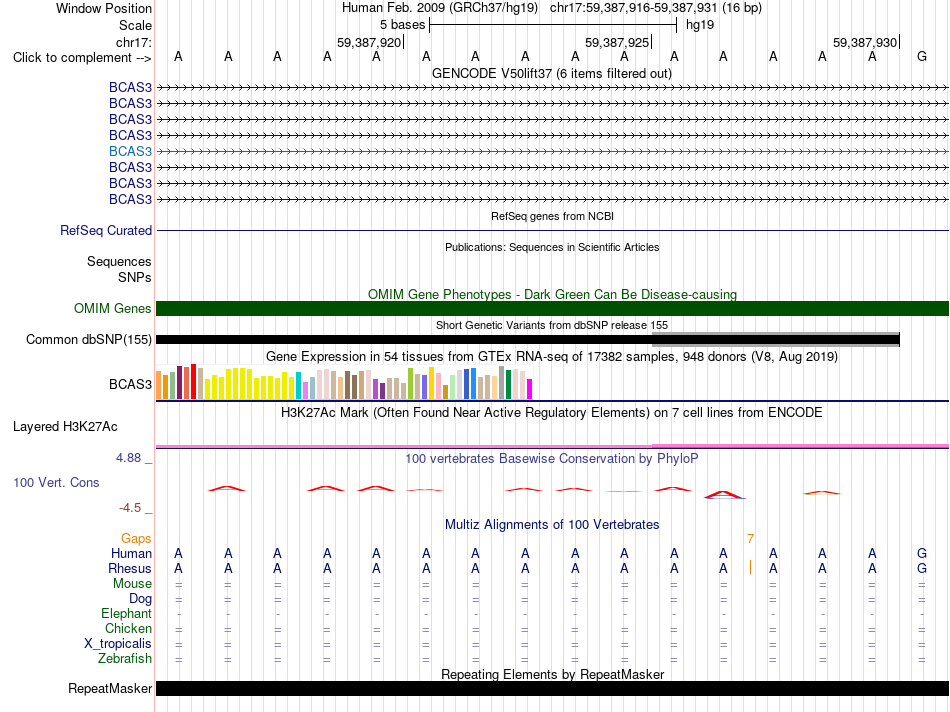Click to complement the base sequence
This screenshot has height=712, width=950.
(82, 58)
